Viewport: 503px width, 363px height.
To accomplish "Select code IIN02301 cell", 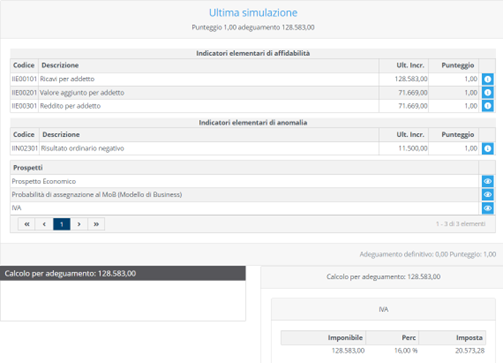I will pyautogui.click(x=25, y=148).
